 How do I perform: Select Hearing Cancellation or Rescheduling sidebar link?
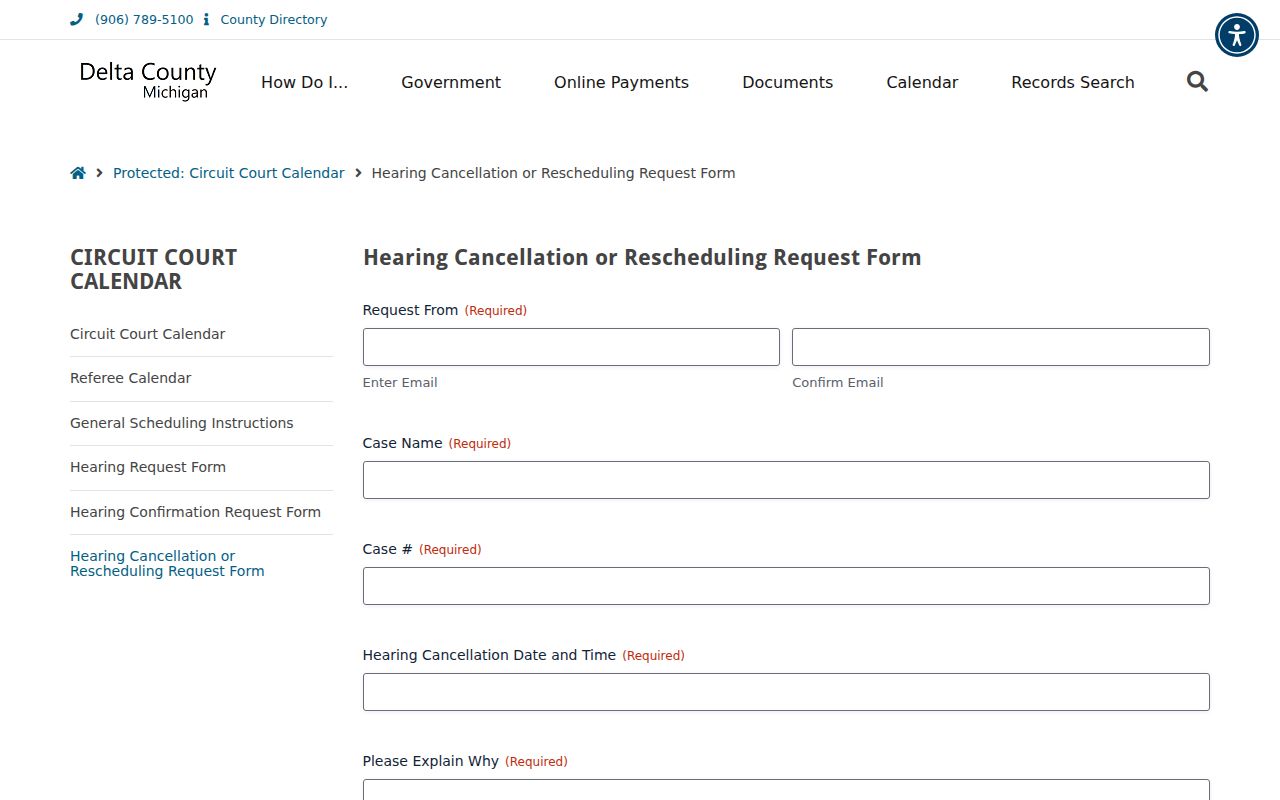coord(167,563)
